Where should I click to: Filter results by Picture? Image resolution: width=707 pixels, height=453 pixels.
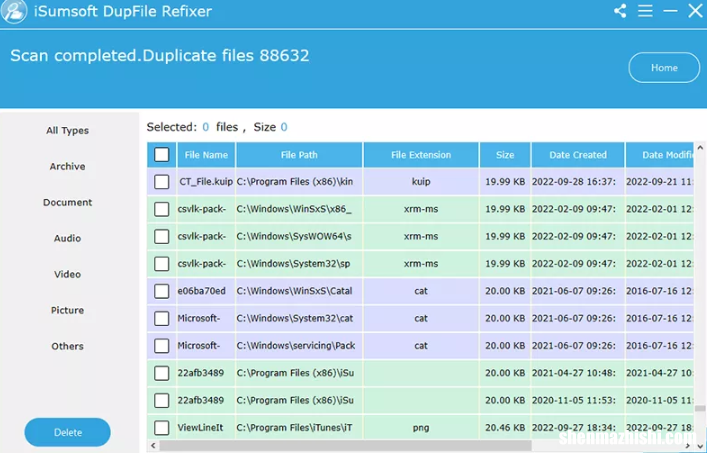click(x=68, y=310)
